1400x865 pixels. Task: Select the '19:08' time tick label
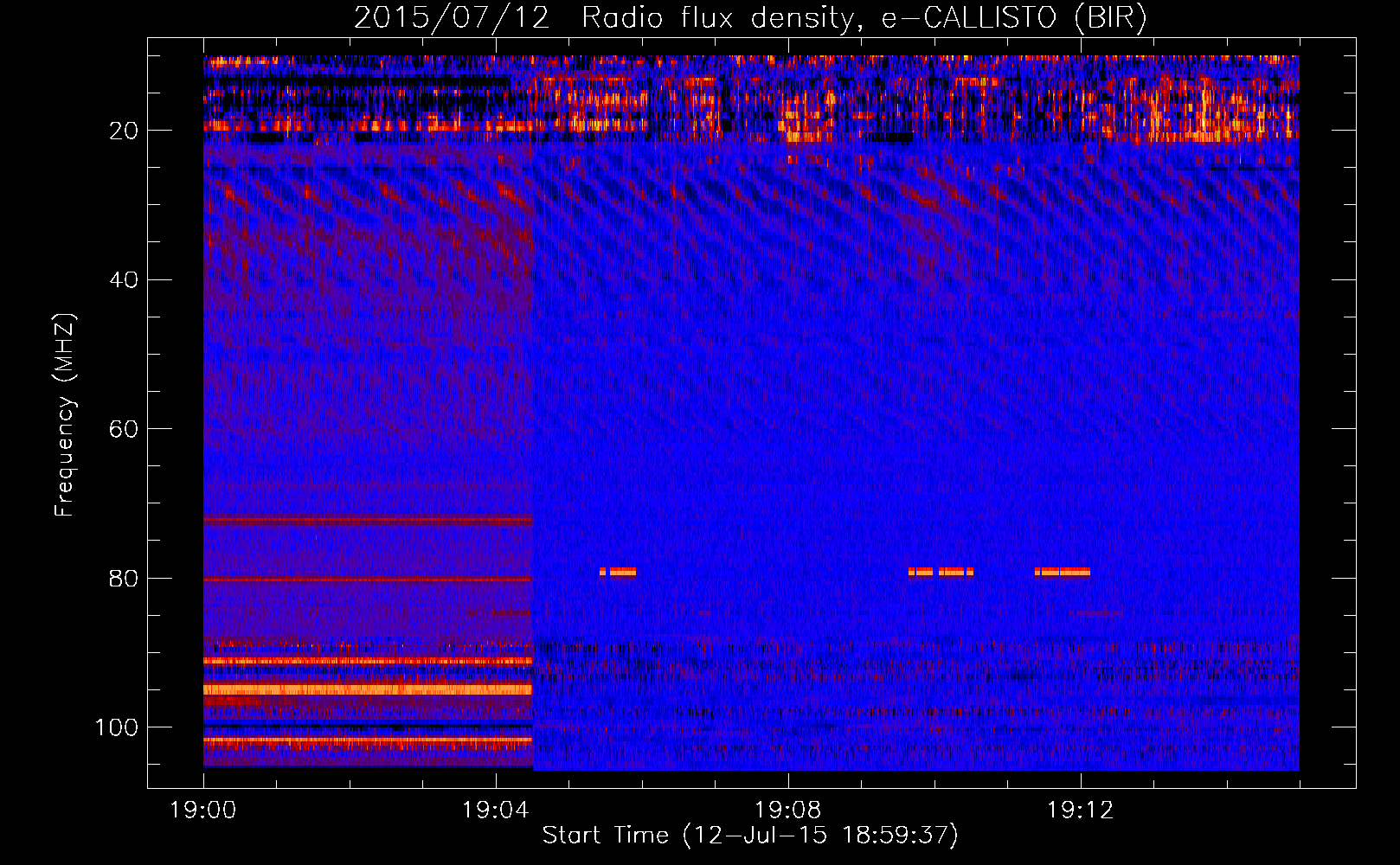(x=788, y=811)
